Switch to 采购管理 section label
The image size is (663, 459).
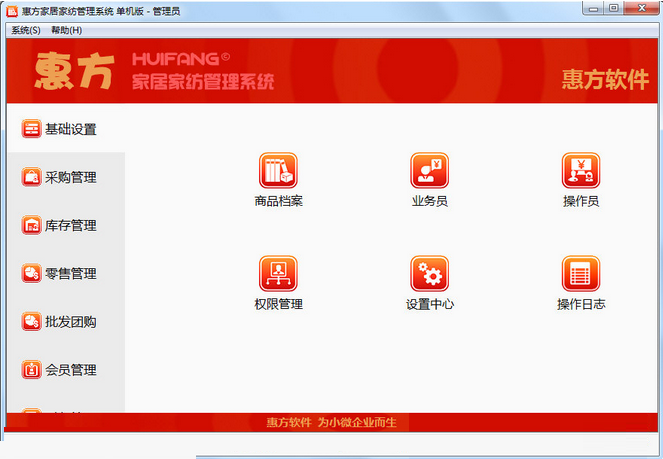[x=71, y=178]
